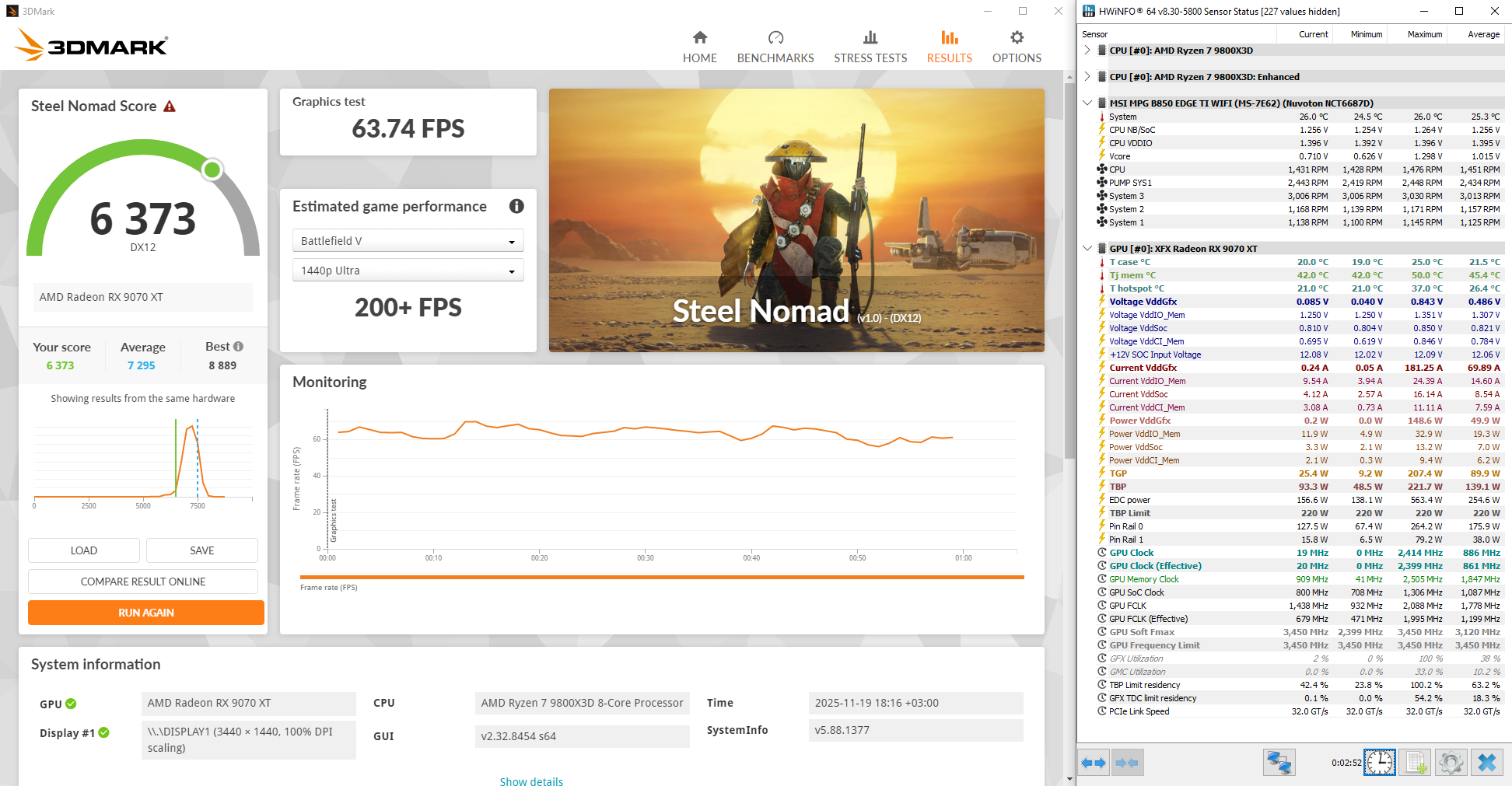Image resolution: width=1512 pixels, height=786 pixels.
Task: Start HWiNFO logging with the sheet-plus icon
Action: click(x=1416, y=763)
